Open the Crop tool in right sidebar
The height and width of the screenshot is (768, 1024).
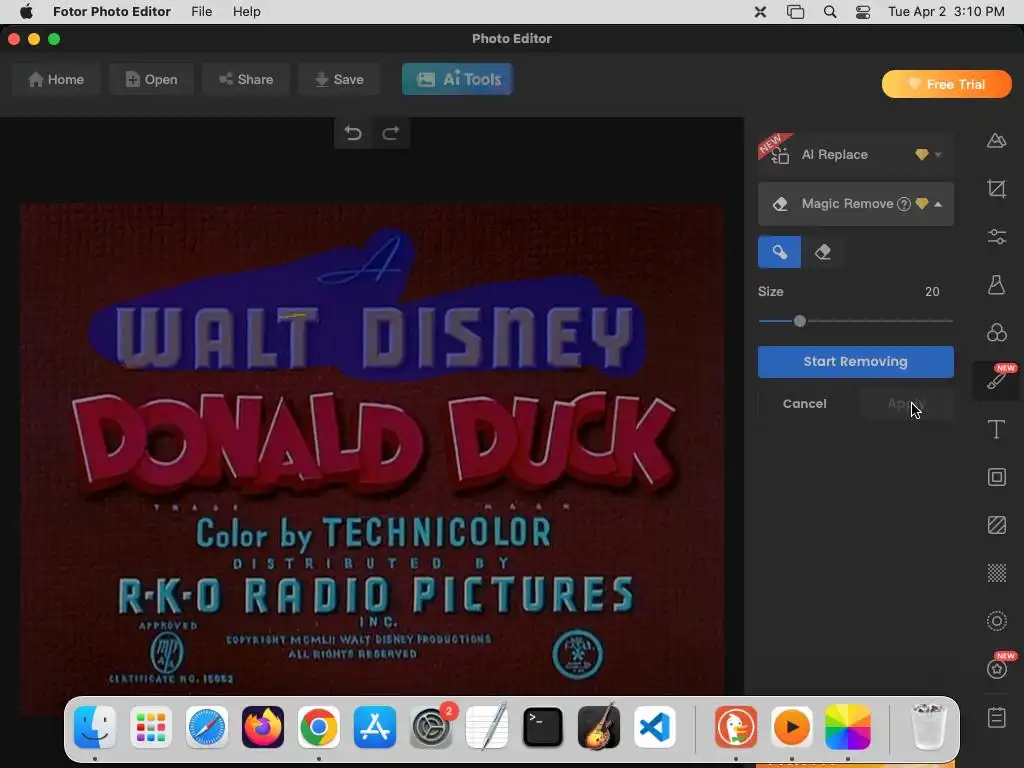click(x=996, y=189)
